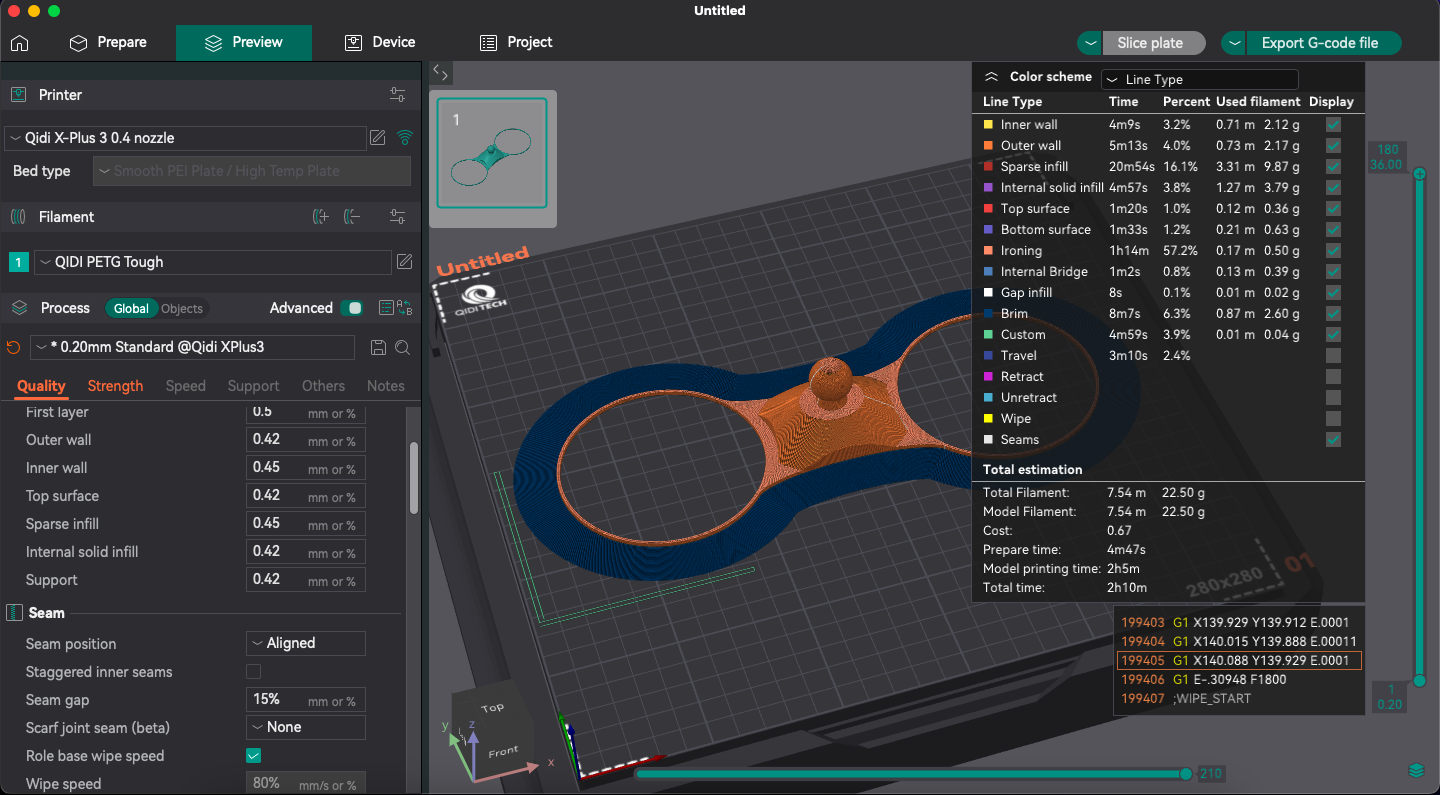Image resolution: width=1440 pixels, height=795 pixels.
Task: Switch to the Device tab
Action: pyautogui.click(x=380, y=43)
